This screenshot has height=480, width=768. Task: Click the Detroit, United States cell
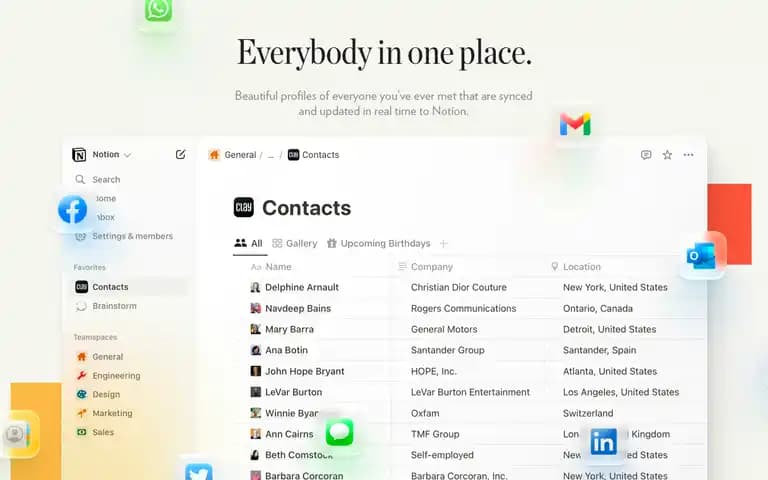pos(609,329)
